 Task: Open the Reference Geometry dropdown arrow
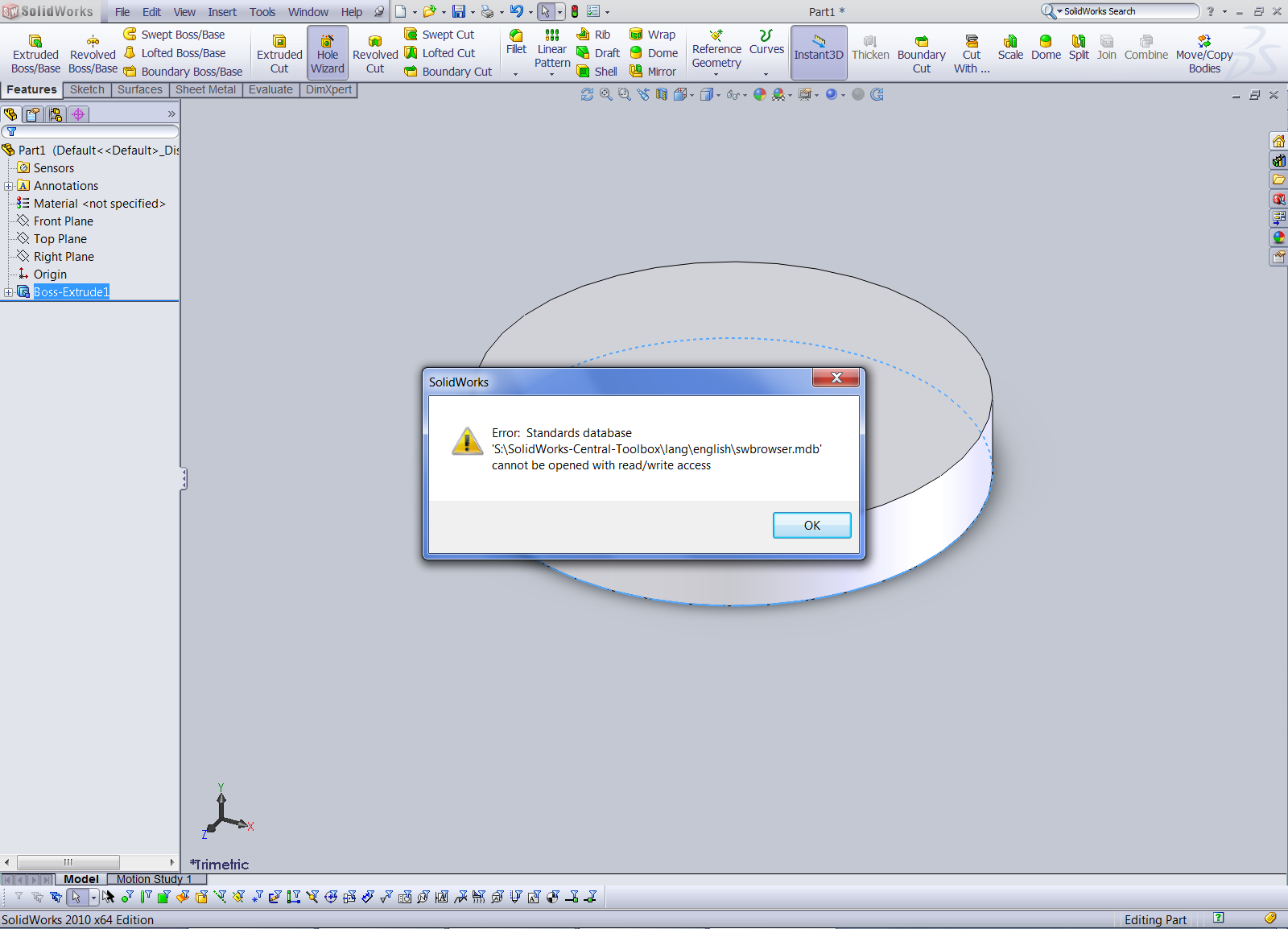click(x=716, y=74)
